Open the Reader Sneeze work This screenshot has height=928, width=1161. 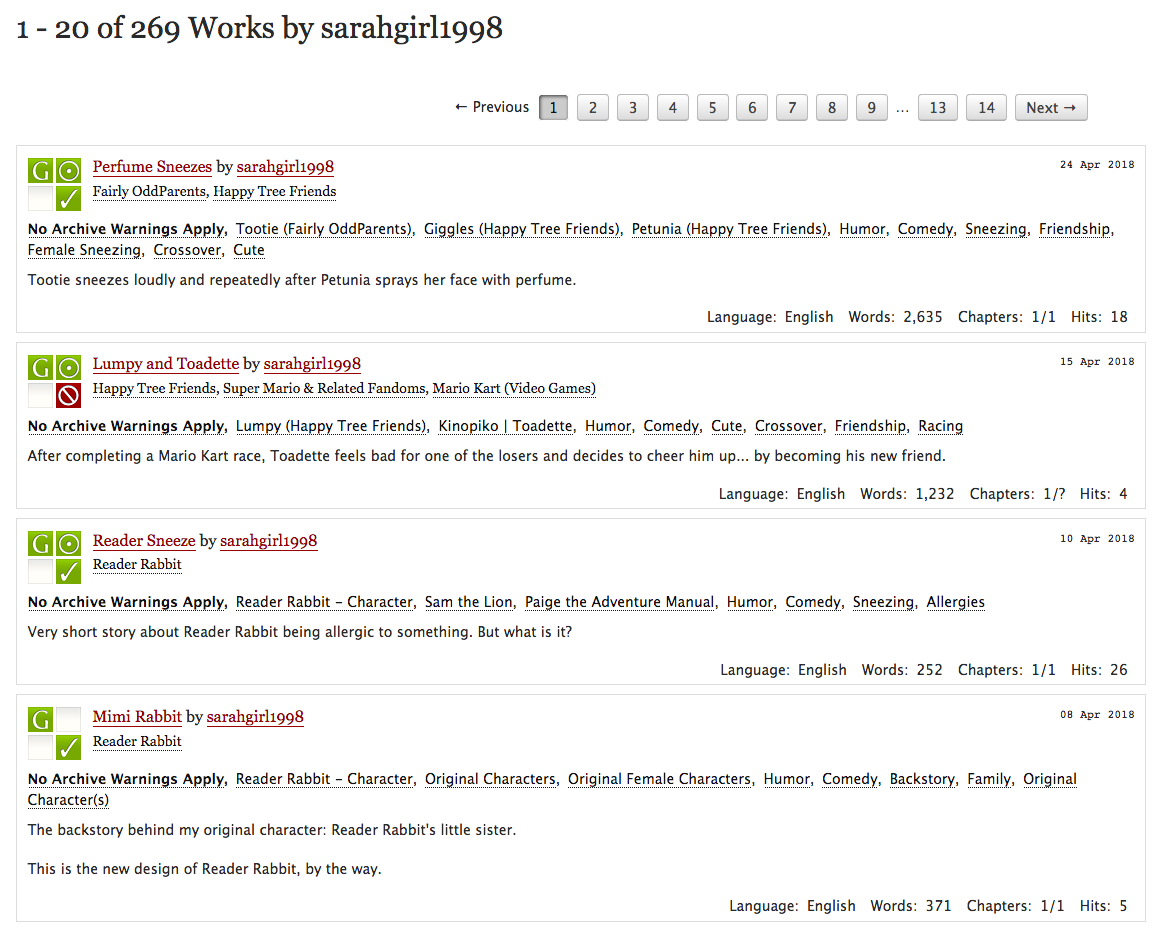(144, 541)
